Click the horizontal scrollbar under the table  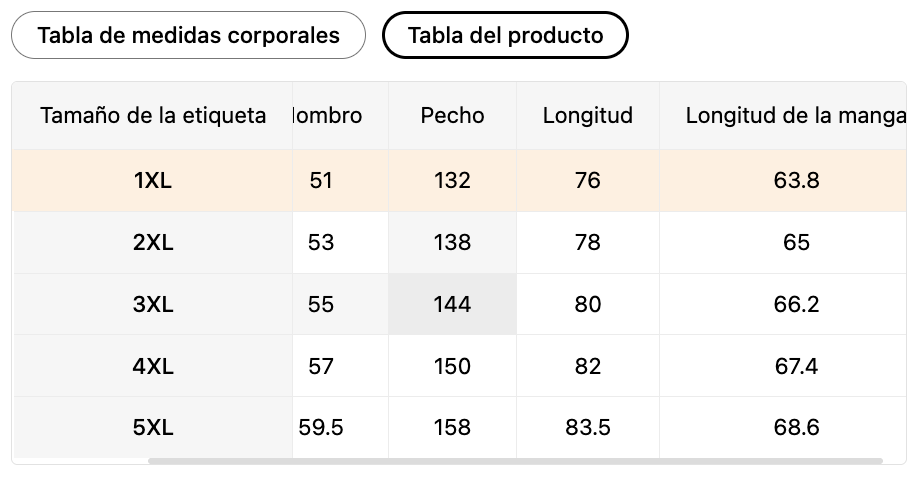click(x=515, y=461)
